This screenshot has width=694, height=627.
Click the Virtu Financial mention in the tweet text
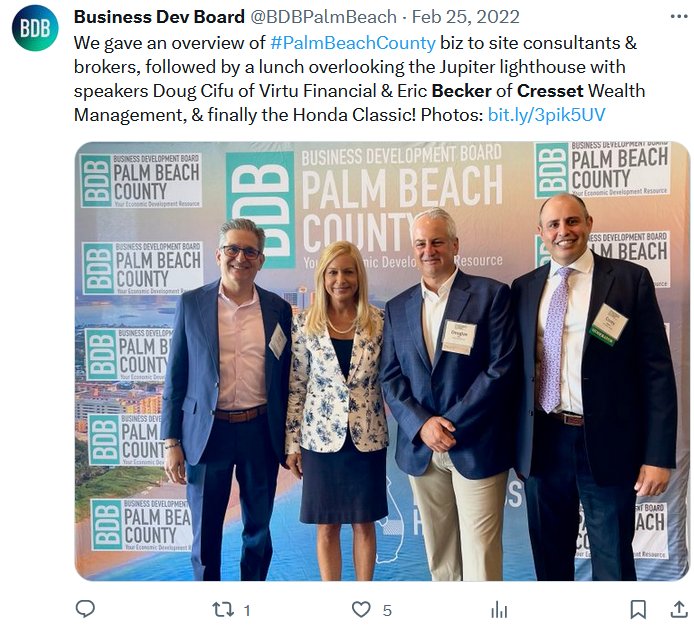tap(317, 91)
